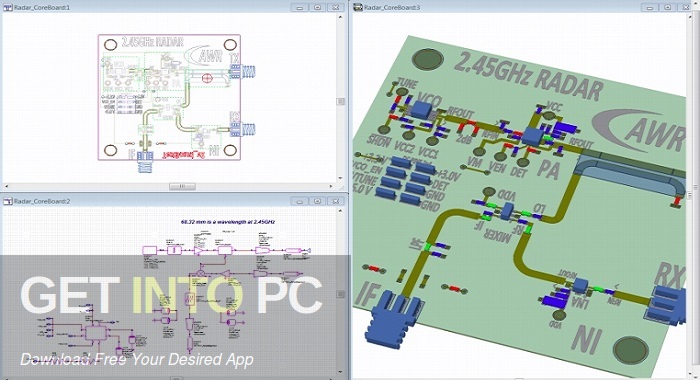700x380 pixels.
Task: Click the Radar_CoreBoard:3 window title icon
Action: tap(358, 7)
